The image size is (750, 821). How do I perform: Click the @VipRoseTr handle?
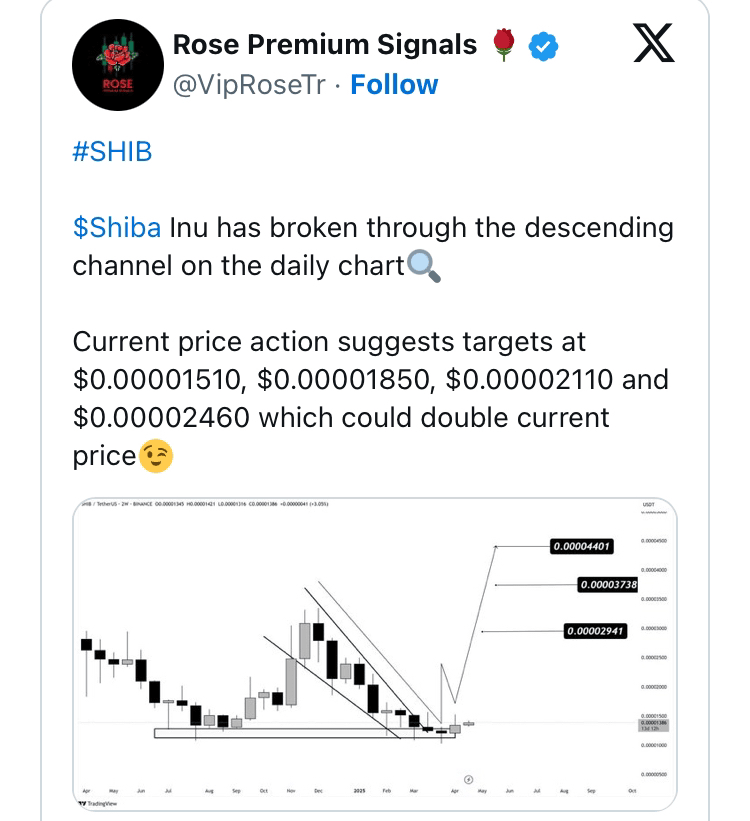click(x=250, y=85)
